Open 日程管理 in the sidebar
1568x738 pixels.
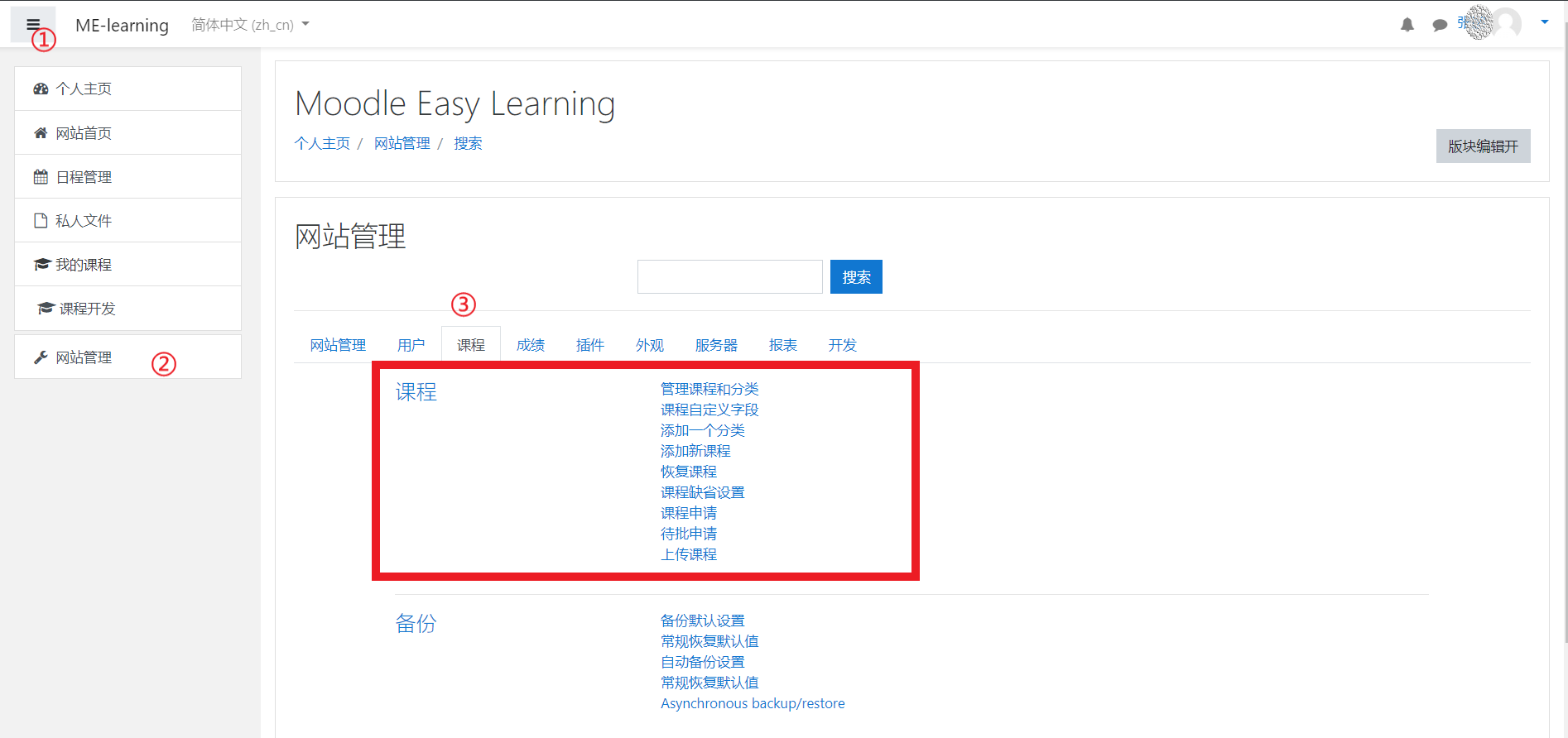[127, 176]
